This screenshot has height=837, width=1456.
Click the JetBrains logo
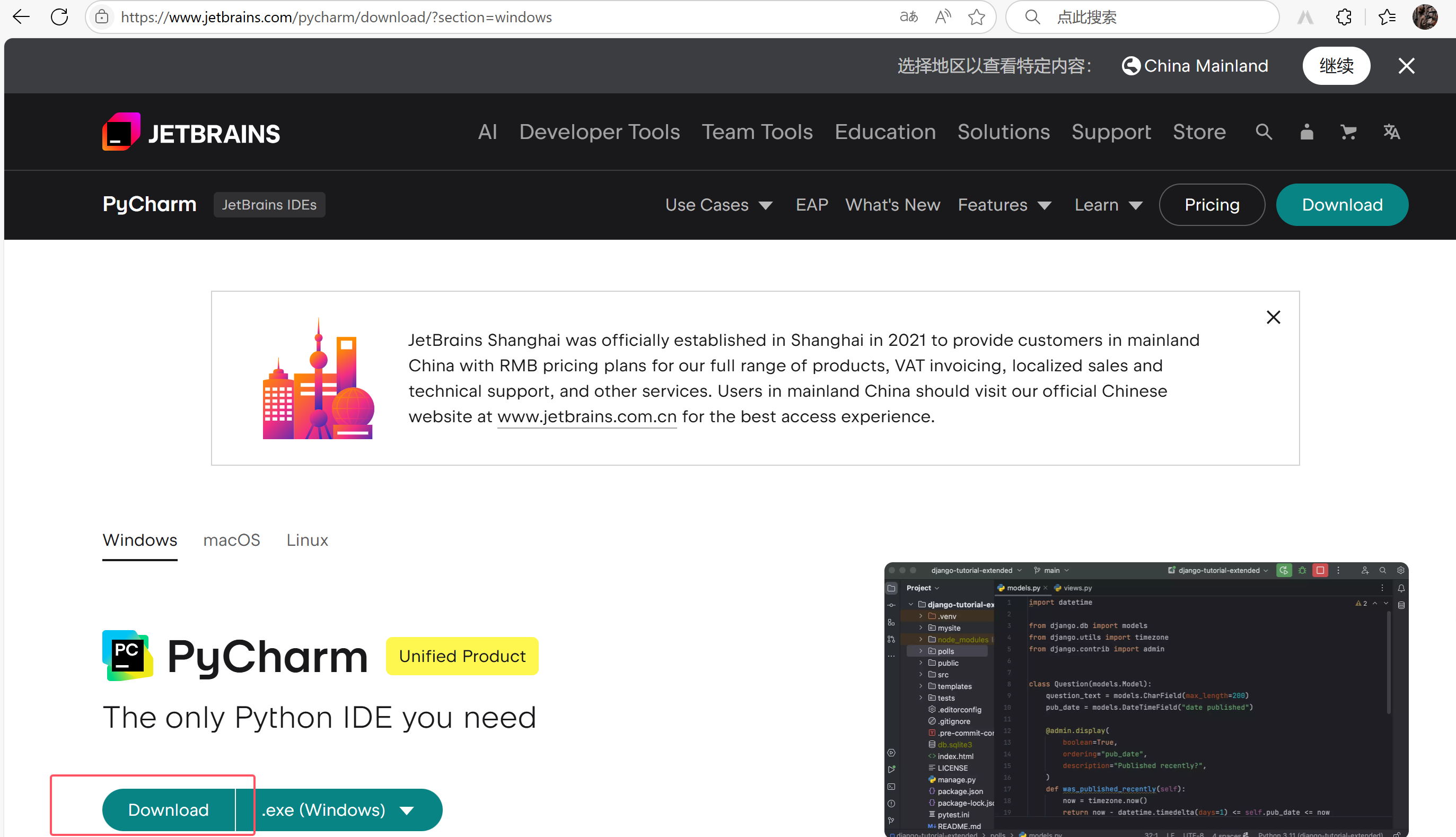point(191,132)
